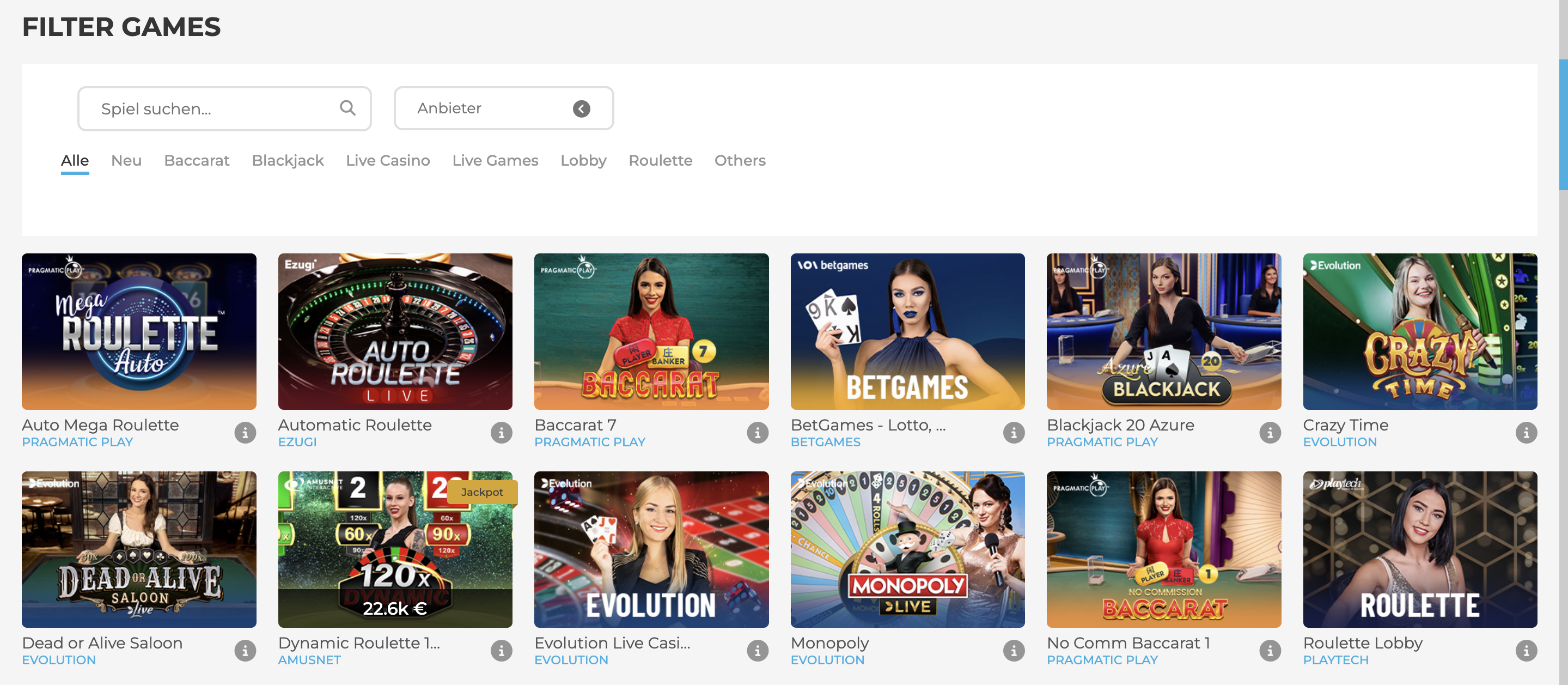This screenshot has height=685, width=1568.
Task: Select the Live Games tab
Action: pyautogui.click(x=495, y=161)
